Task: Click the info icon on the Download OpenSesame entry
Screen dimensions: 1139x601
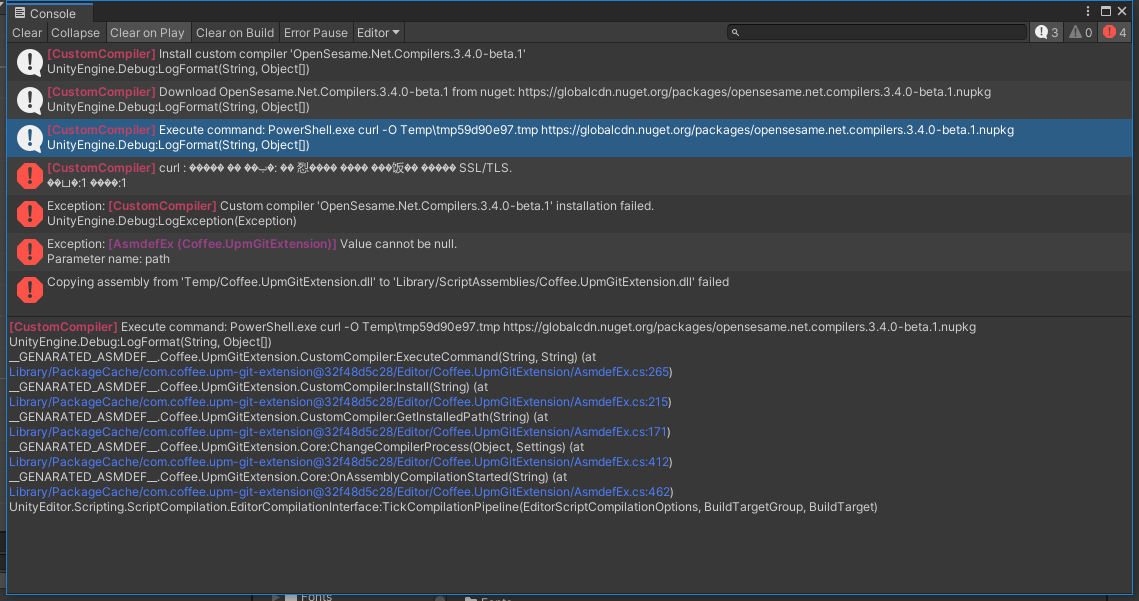Action: tap(29, 99)
